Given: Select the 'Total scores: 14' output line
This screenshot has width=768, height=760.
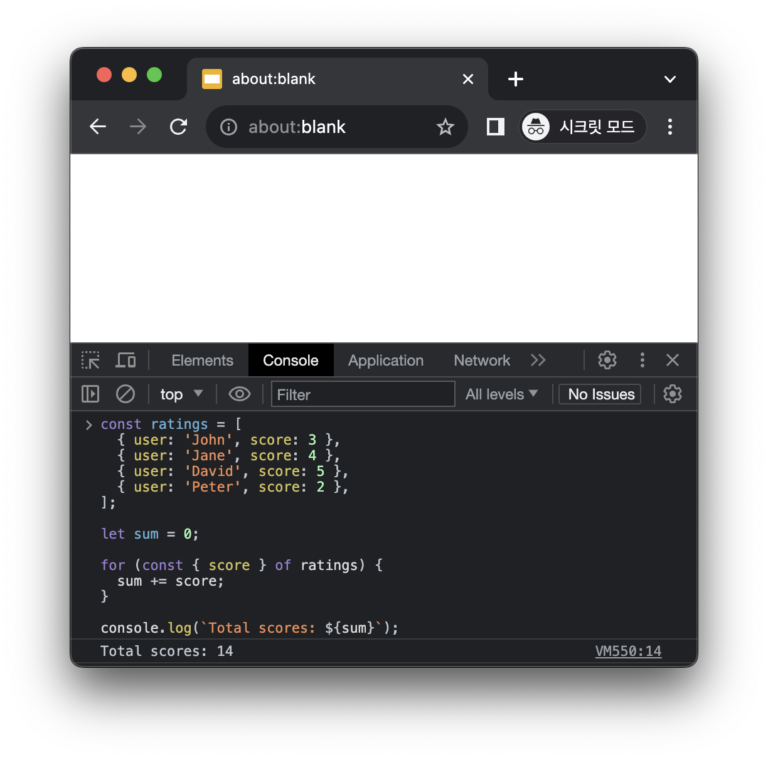Looking at the screenshot, I should click(167, 651).
